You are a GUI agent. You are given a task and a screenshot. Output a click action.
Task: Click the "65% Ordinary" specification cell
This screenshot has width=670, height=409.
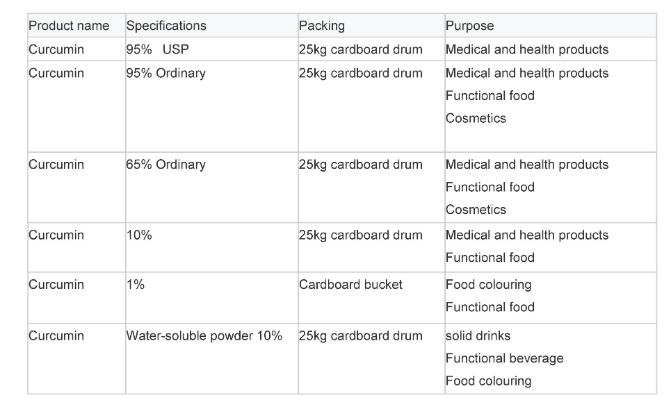point(165,164)
